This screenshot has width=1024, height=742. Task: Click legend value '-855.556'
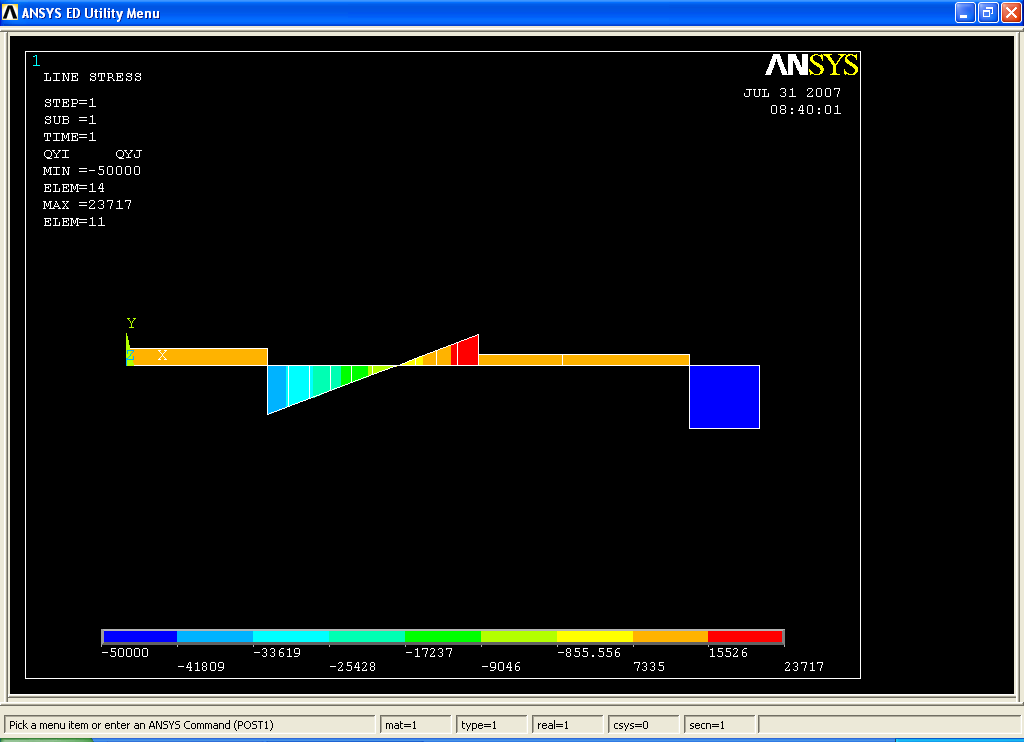coord(589,653)
